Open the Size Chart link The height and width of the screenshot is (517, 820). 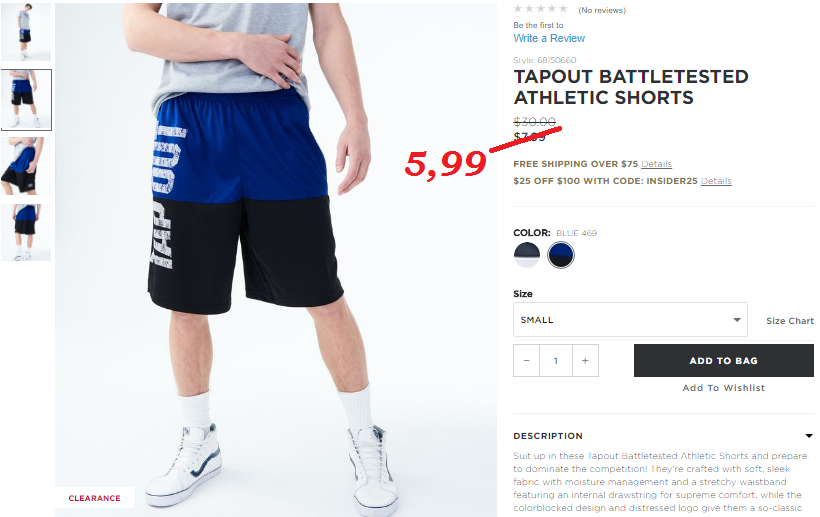(x=790, y=321)
